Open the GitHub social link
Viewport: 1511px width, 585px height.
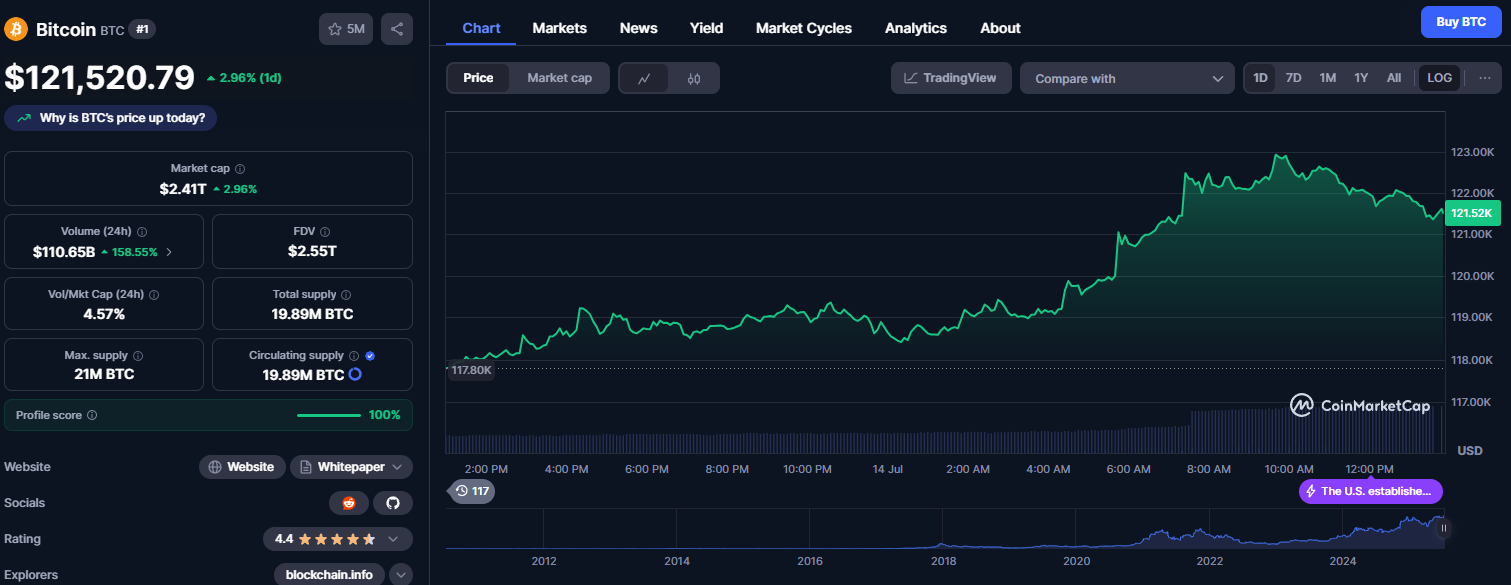(393, 503)
